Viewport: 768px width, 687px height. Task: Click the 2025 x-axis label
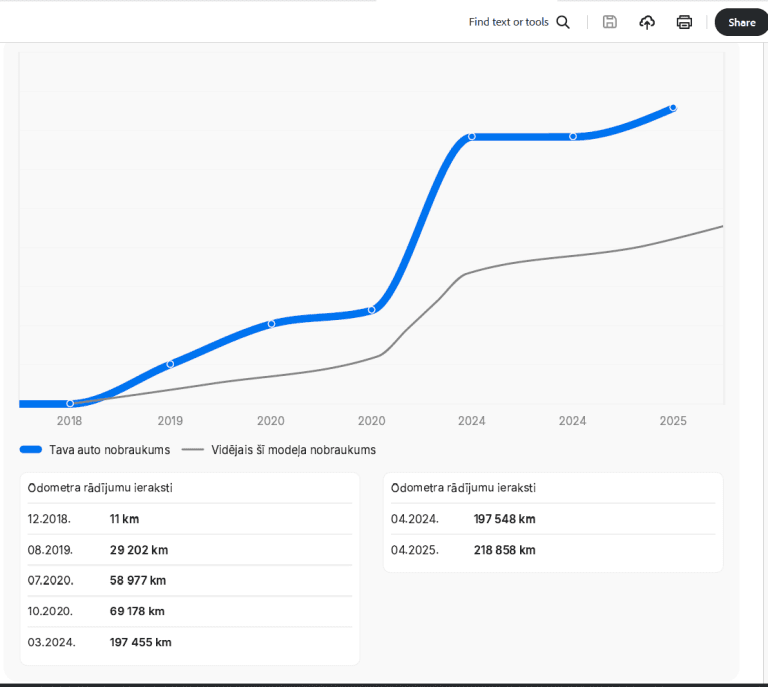673,421
